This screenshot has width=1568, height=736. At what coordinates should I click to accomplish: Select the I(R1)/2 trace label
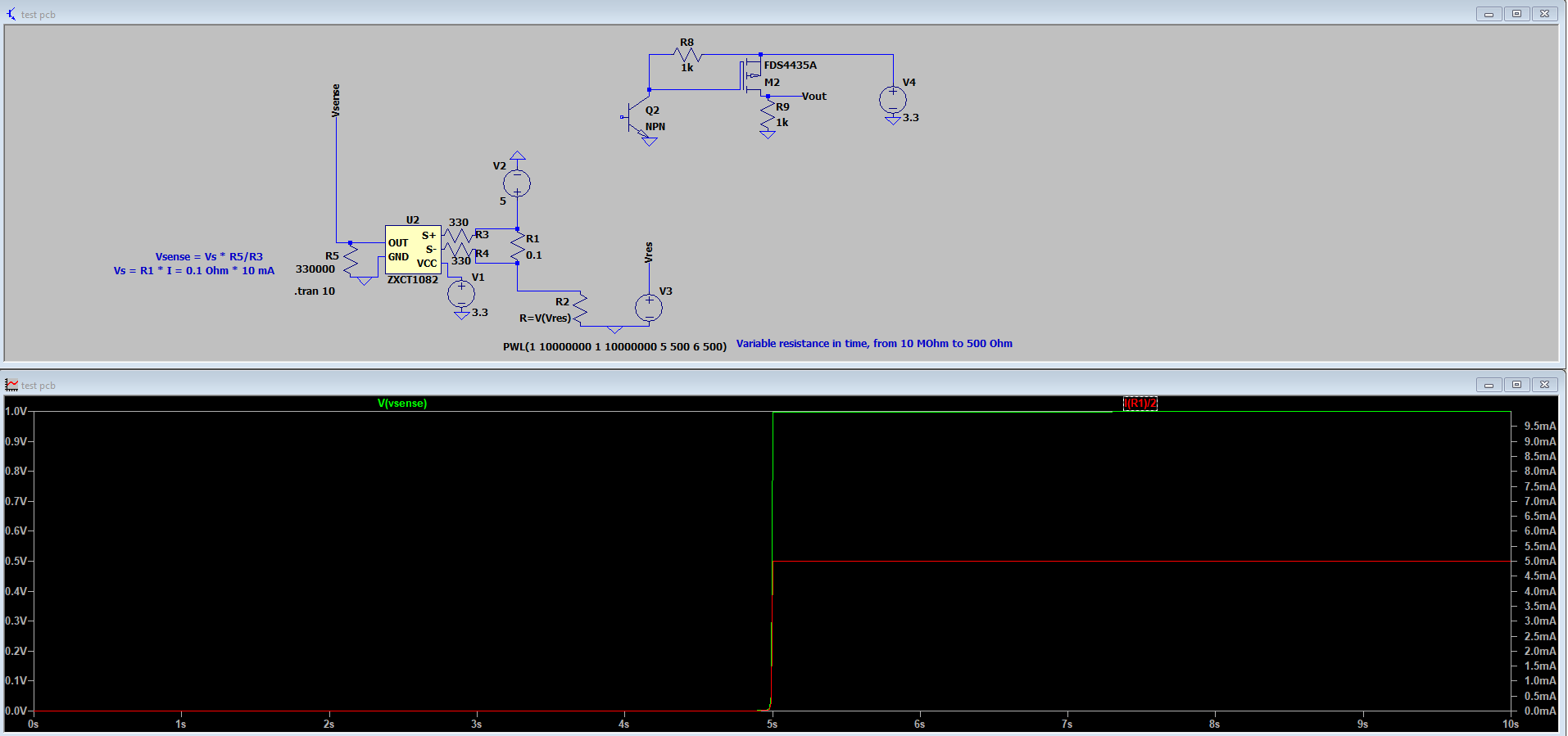(1140, 404)
